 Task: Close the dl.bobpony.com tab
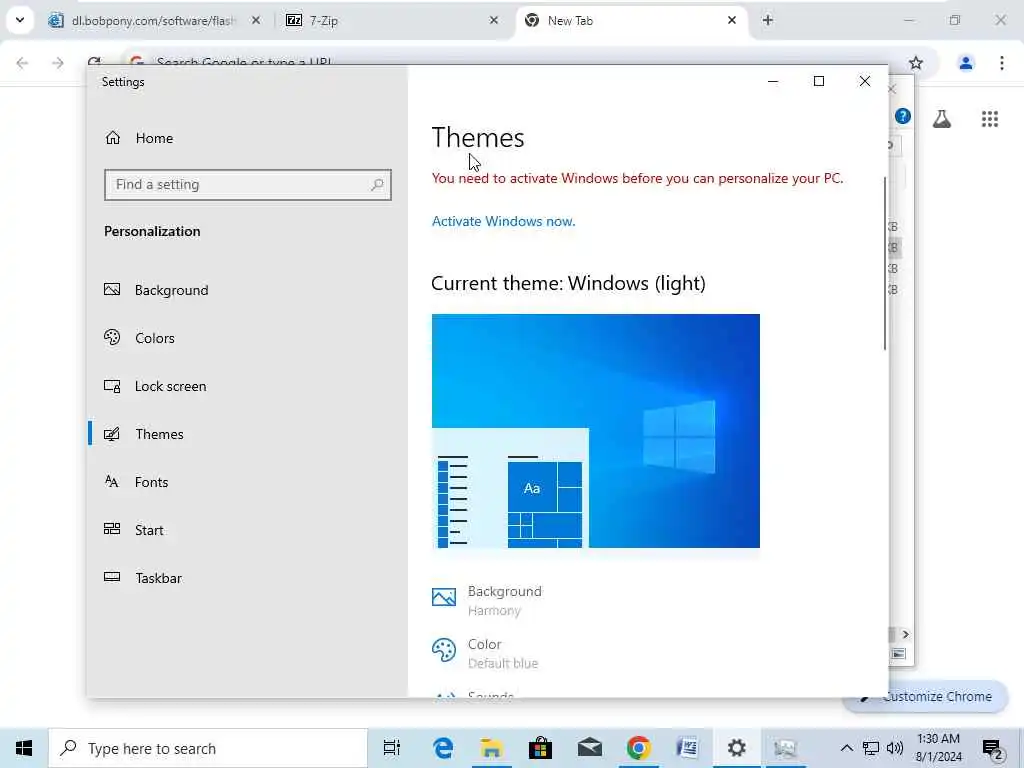coord(256,20)
